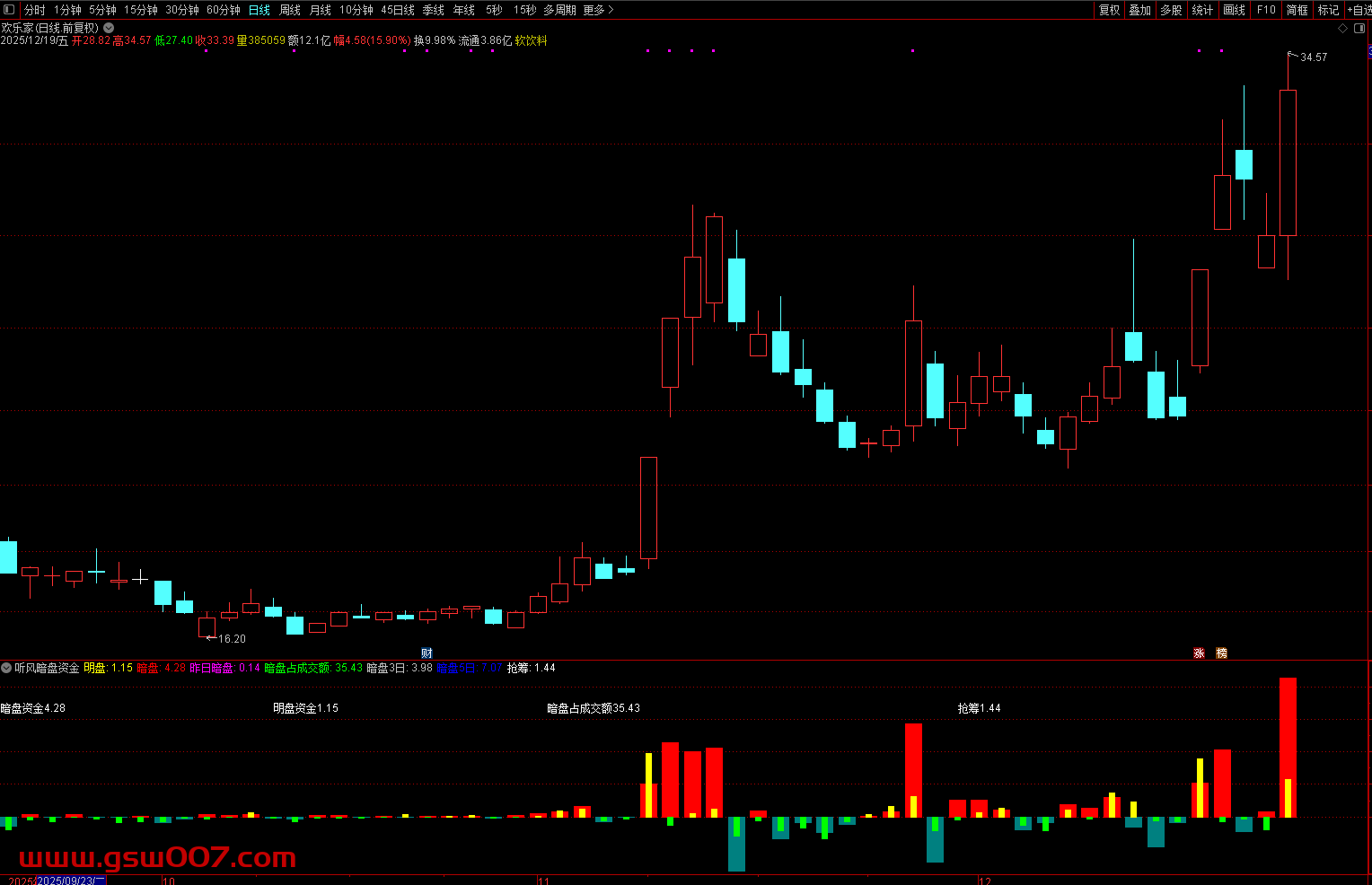Image resolution: width=1372 pixels, height=885 pixels.
Task: Open the 标记 marking tool
Action: (1328, 10)
